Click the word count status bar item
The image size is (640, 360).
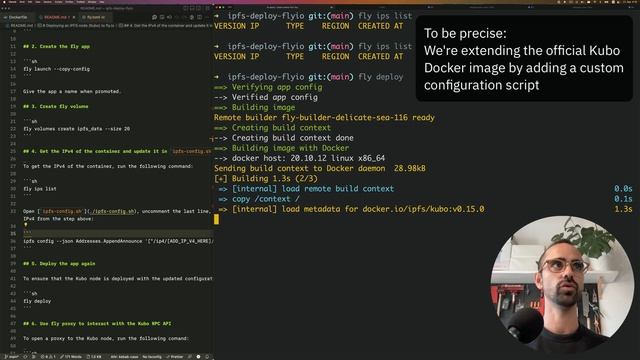tap(71, 357)
